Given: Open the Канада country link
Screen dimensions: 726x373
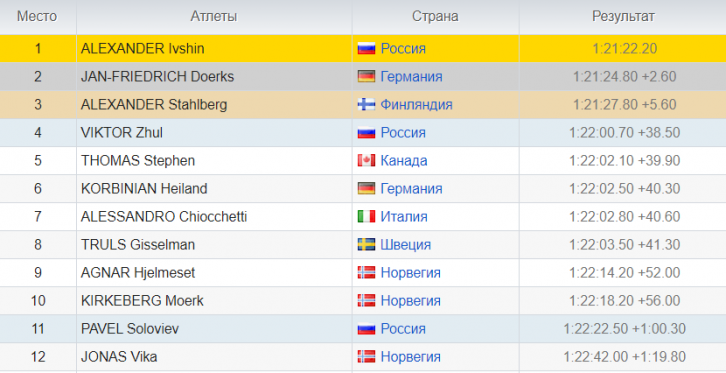Looking at the screenshot, I should [x=404, y=161].
